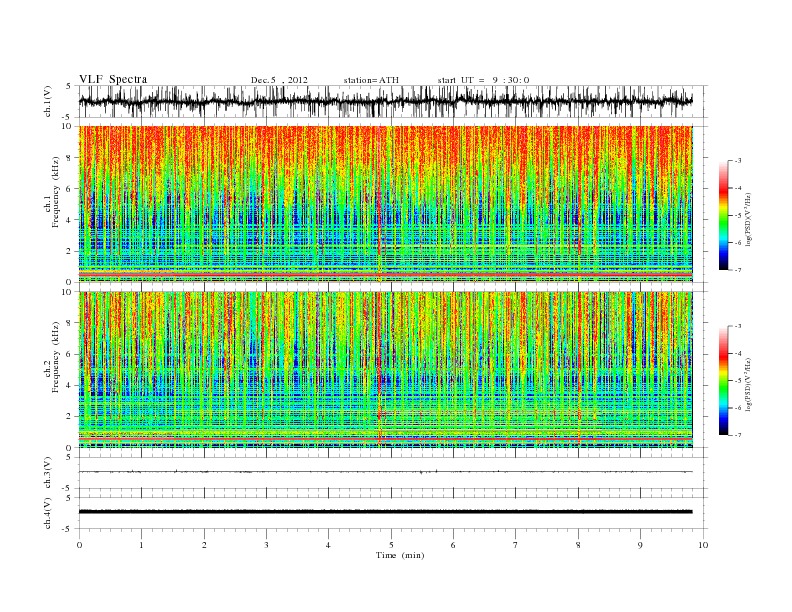Click the ch.4(V) axis label
The image size is (792, 612).
pyautogui.click(x=48, y=513)
